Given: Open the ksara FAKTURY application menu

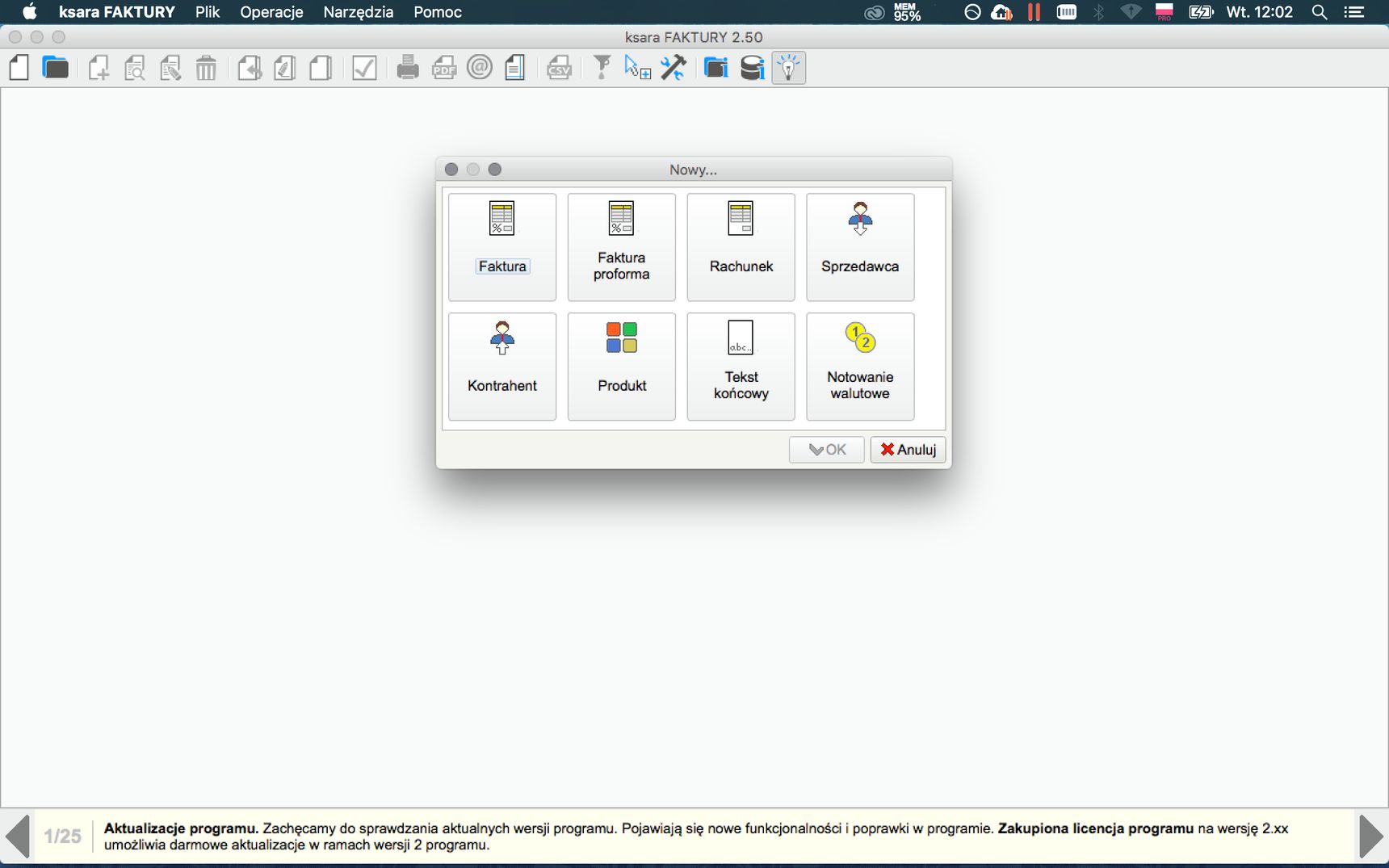Looking at the screenshot, I should 117,12.
